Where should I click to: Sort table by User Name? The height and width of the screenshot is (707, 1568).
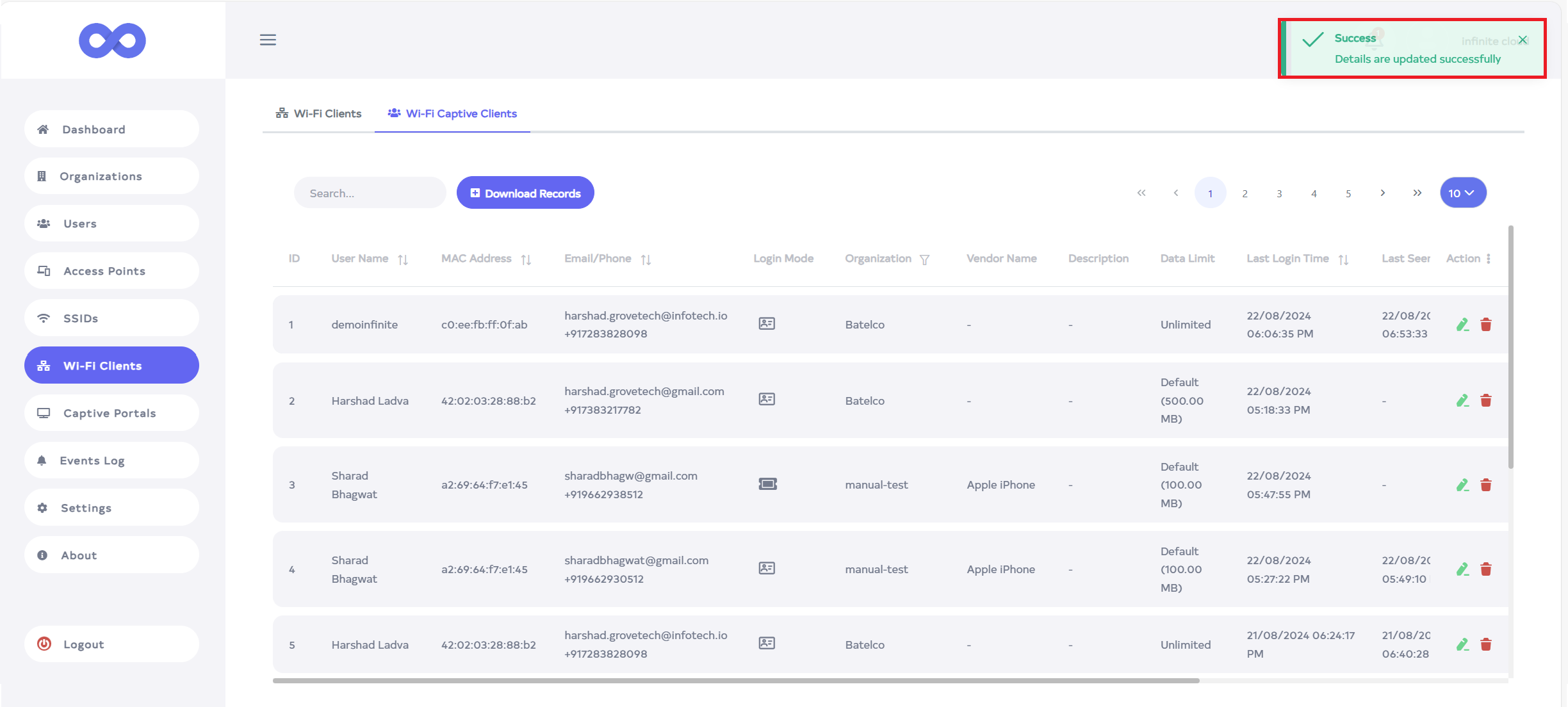pos(403,259)
